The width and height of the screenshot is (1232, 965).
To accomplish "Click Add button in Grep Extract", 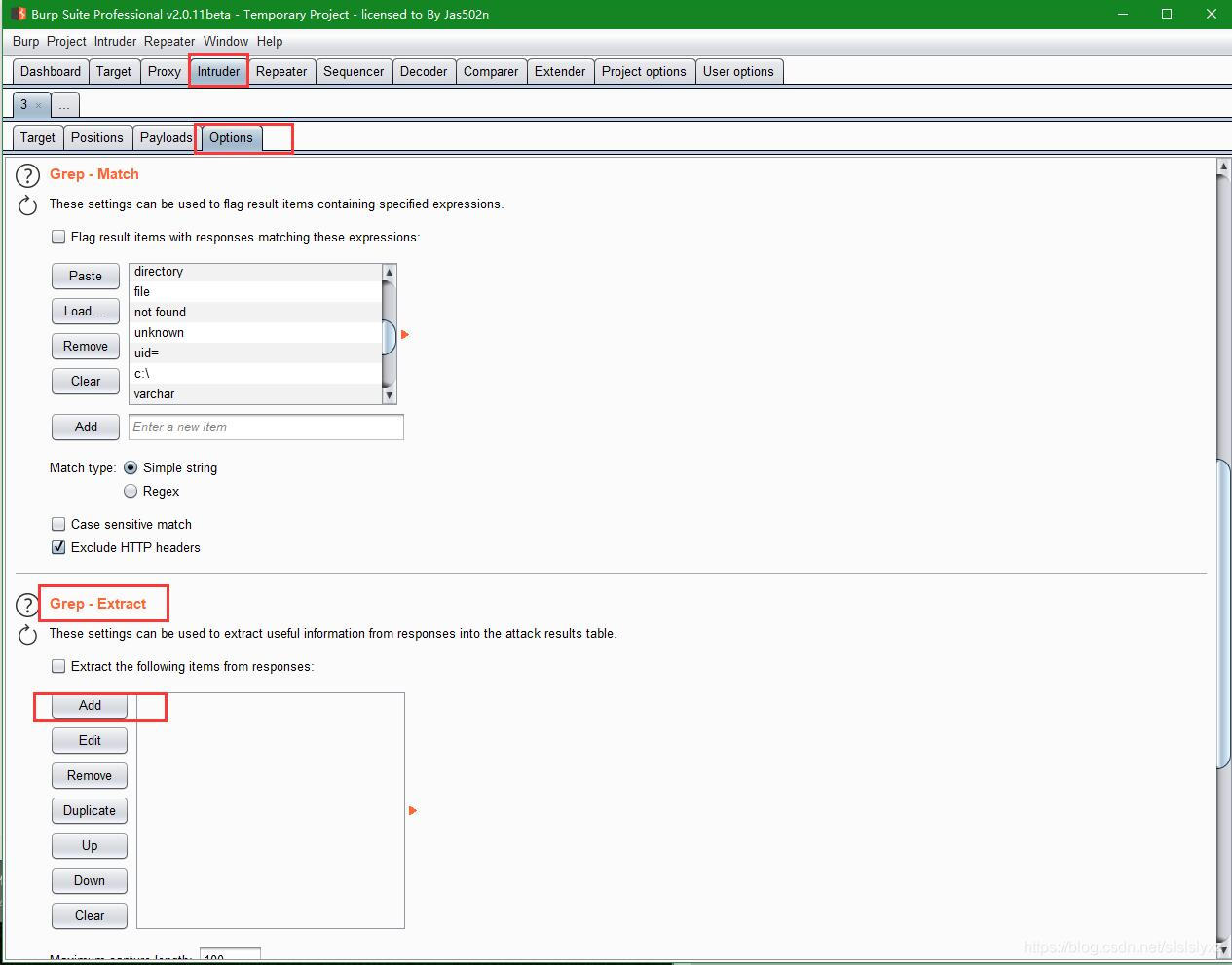I will pyautogui.click(x=90, y=705).
